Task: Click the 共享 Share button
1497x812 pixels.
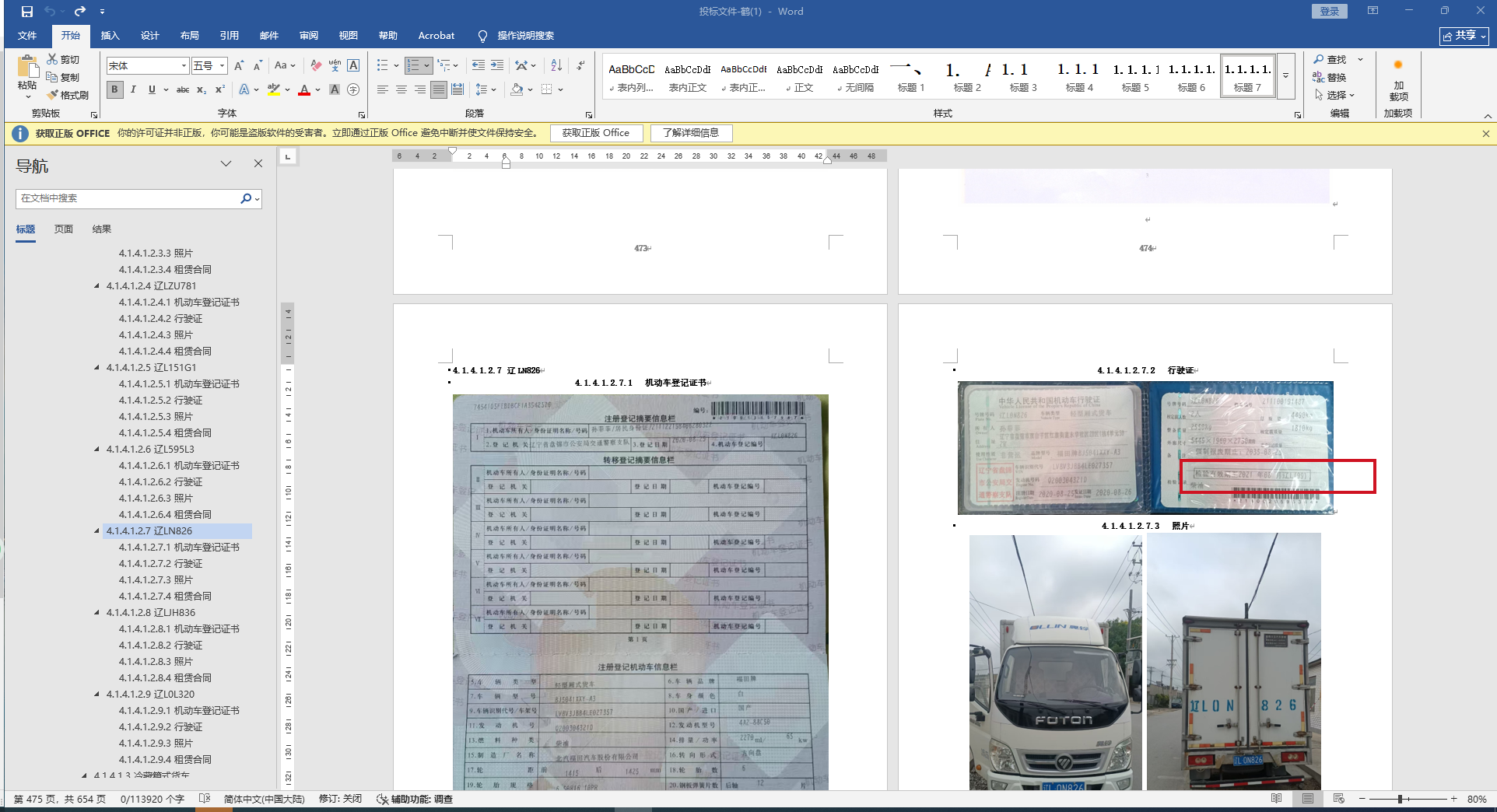Action: [x=1464, y=36]
